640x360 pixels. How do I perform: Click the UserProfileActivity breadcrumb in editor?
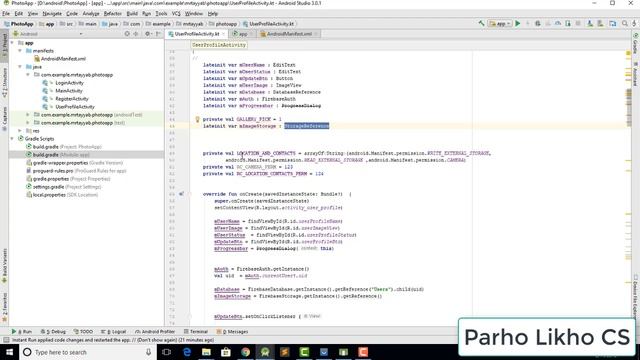point(219,45)
